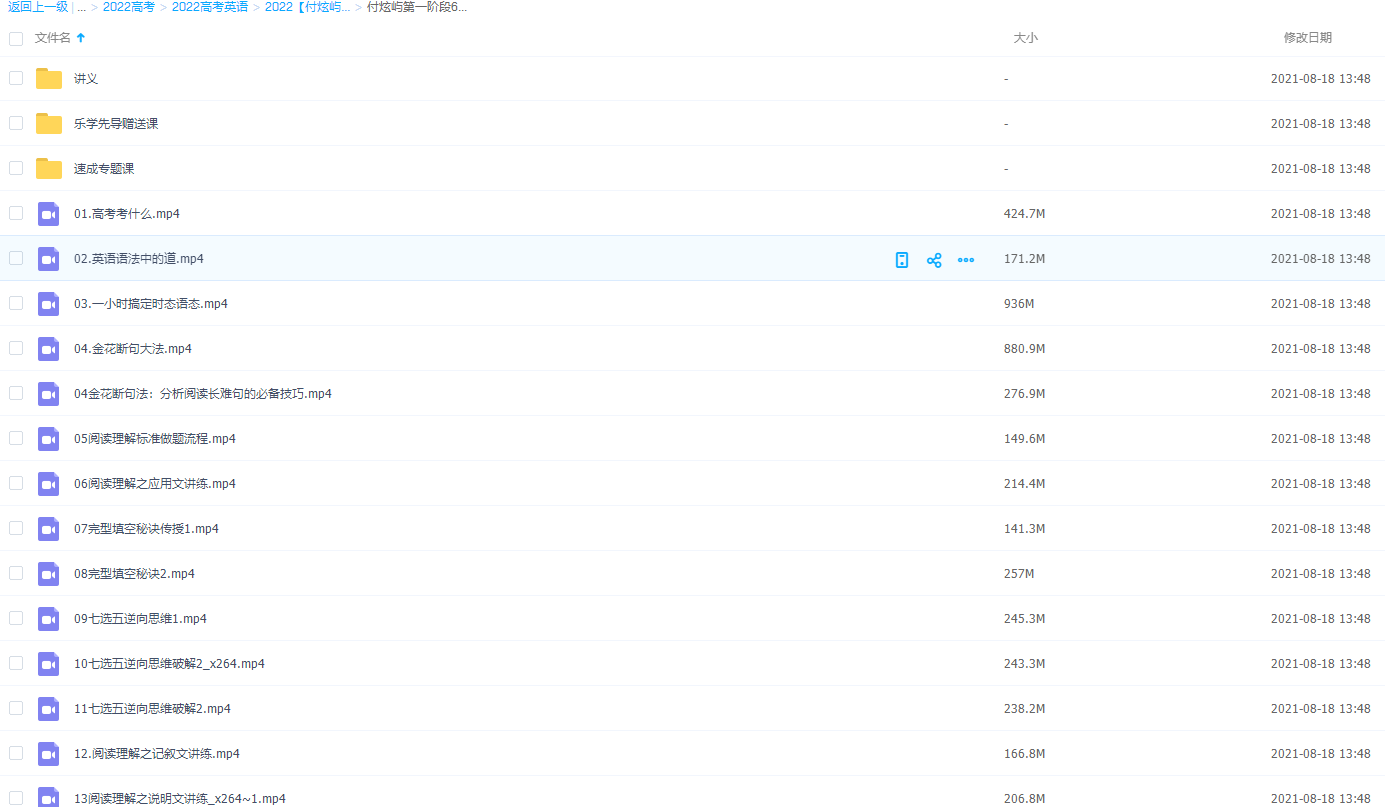Click the share icon on 02.英语语法中的道.mp4 row
Image resolution: width=1385 pixels, height=807 pixels.
(x=934, y=260)
